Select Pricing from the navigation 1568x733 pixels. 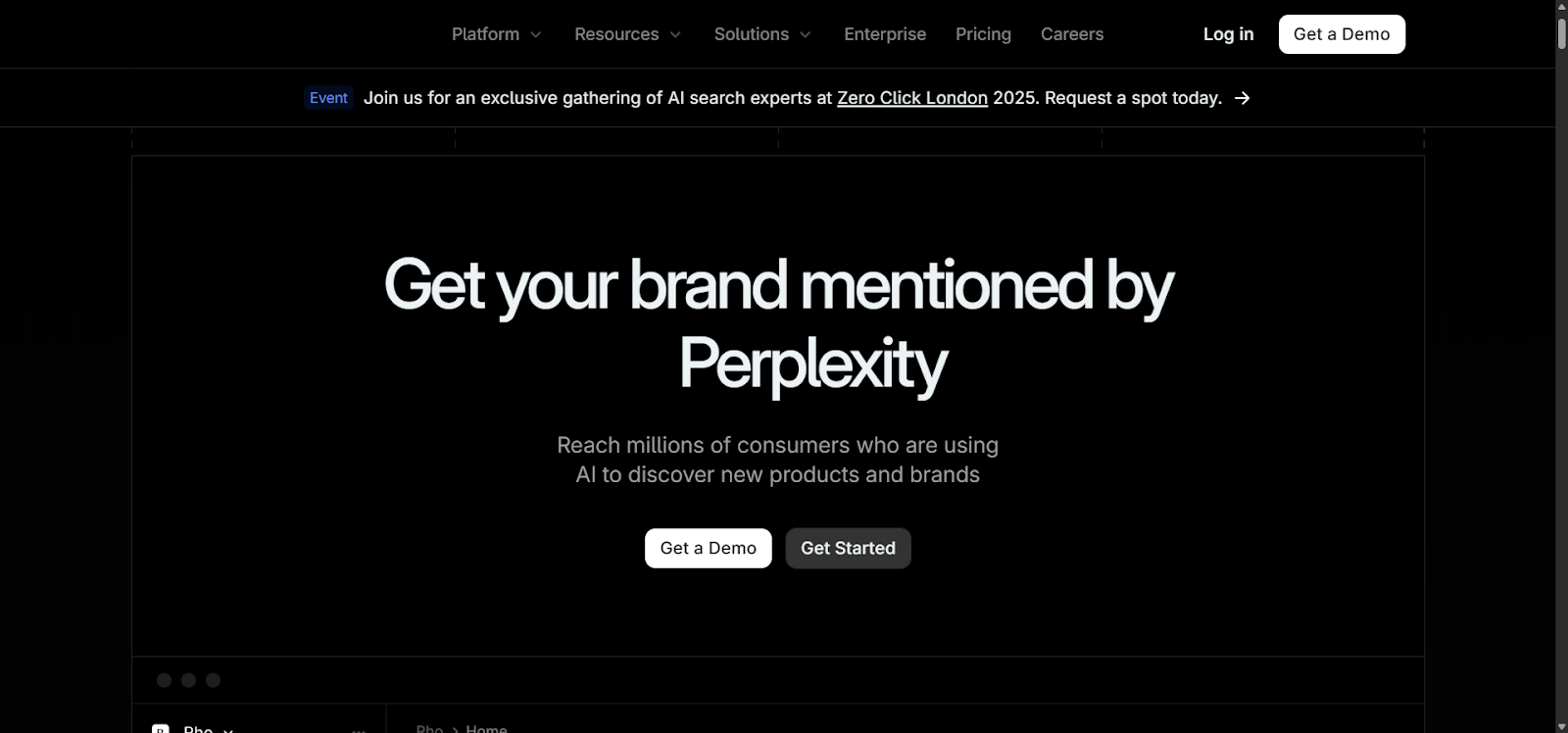[983, 33]
